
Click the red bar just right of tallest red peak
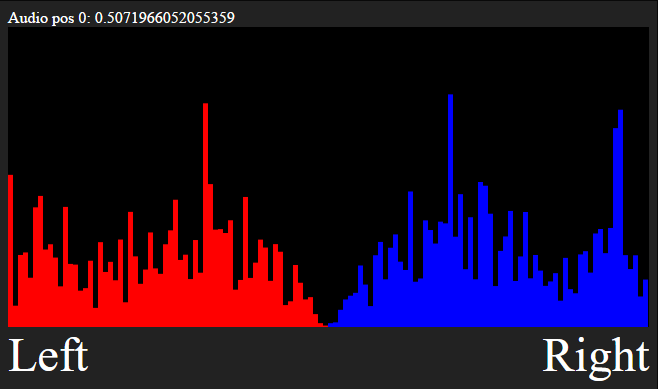pyautogui.click(x=210, y=255)
